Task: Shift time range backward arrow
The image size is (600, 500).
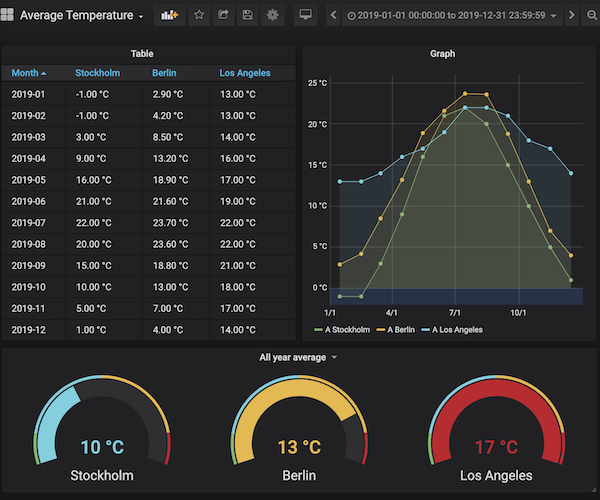Action: tap(333, 15)
